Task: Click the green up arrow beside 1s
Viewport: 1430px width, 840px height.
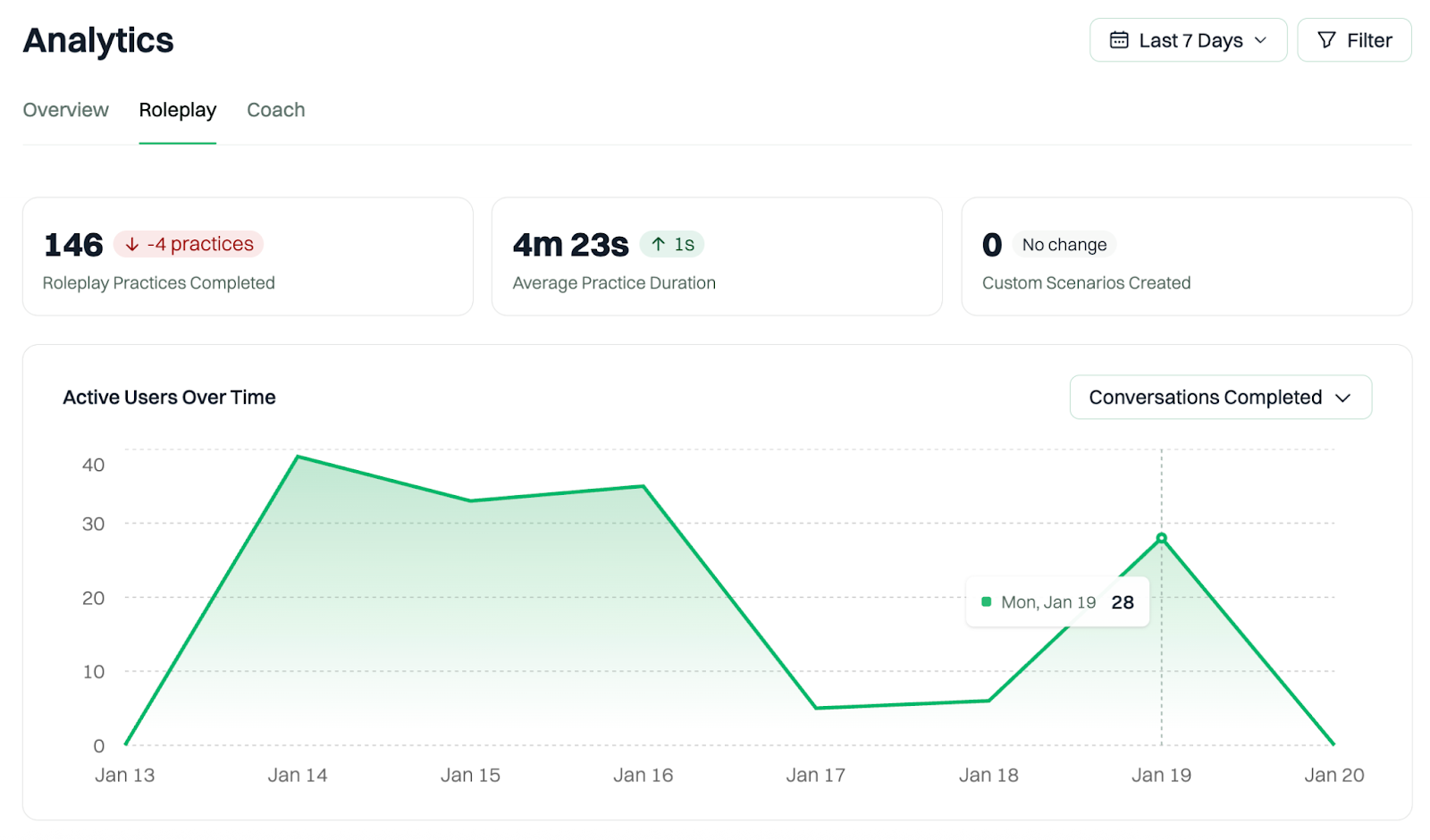Action: click(x=659, y=244)
